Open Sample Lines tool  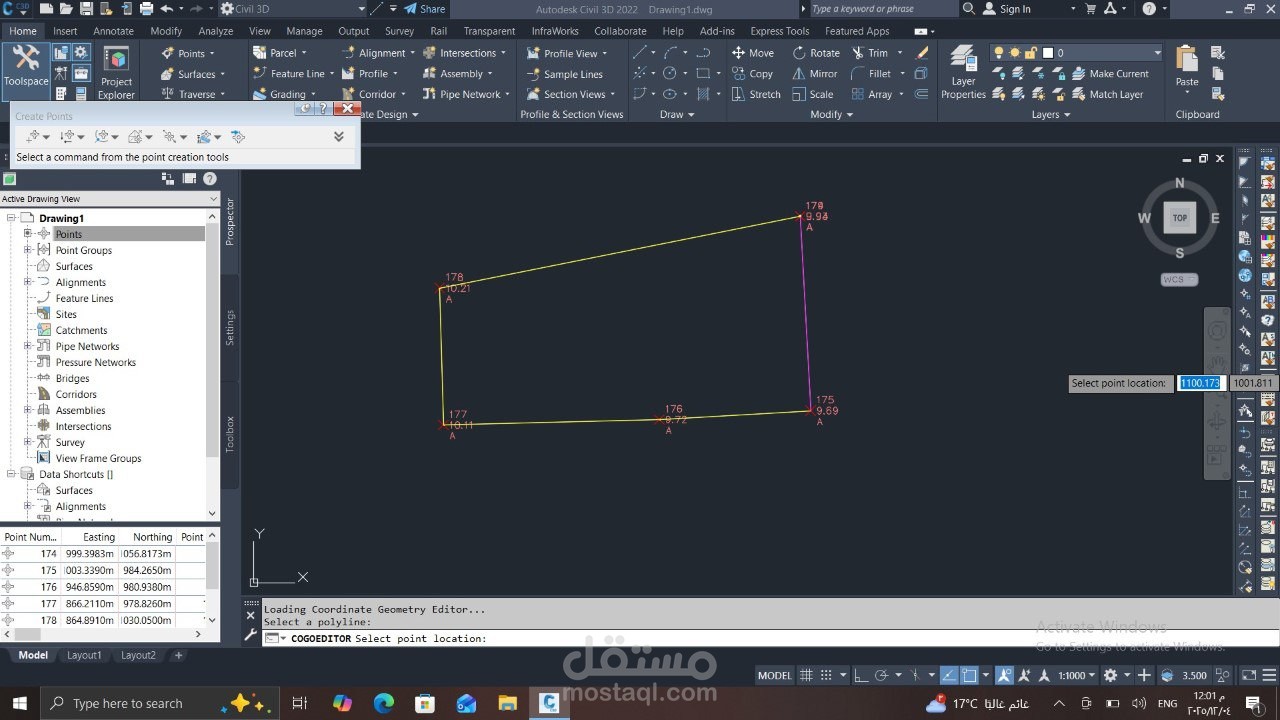[x=564, y=74]
